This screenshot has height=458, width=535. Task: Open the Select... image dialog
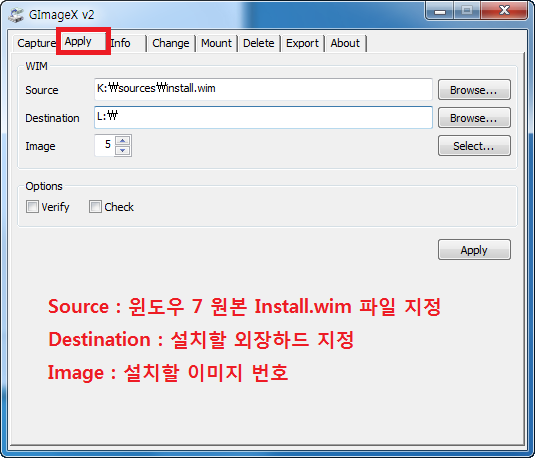[474, 146]
